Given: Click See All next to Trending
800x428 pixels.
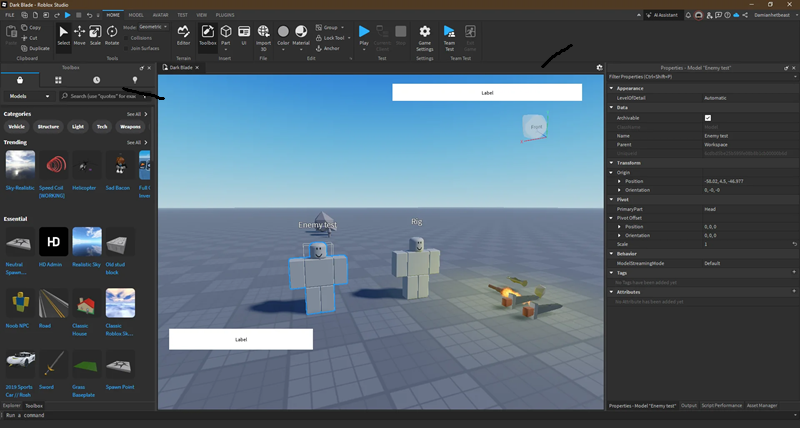Looking at the screenshot, I should 137,143.
